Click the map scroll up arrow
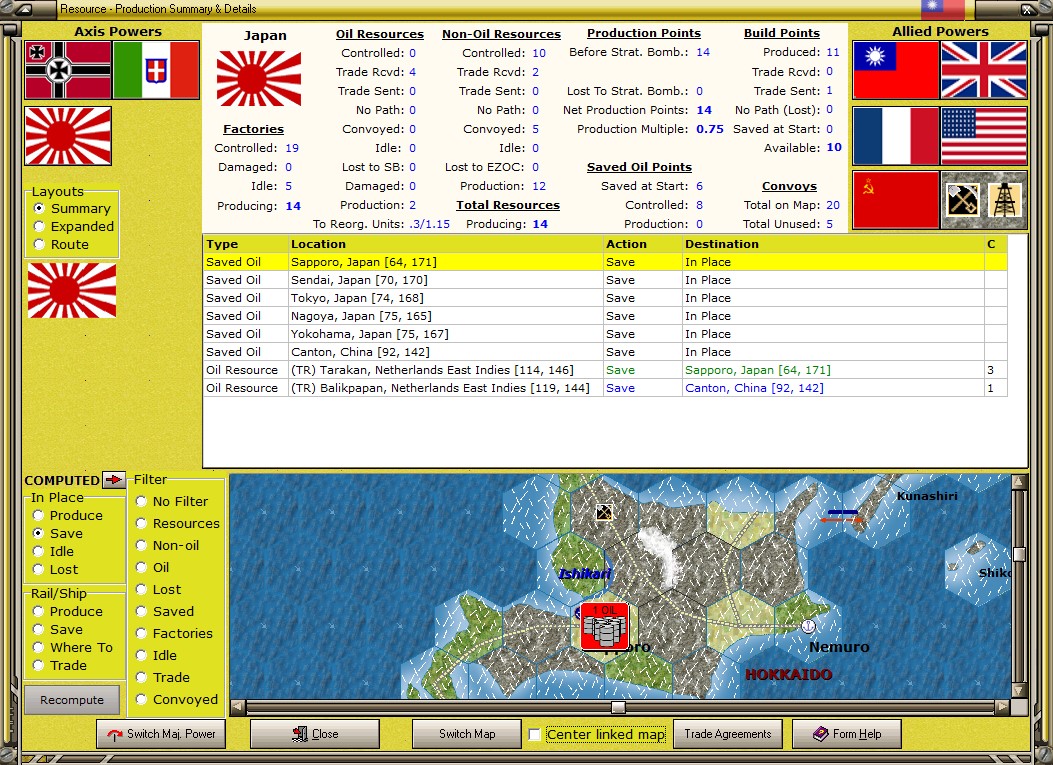Image resolution: width=1053 pixels, height=765 pixels. coord(1019,482)
